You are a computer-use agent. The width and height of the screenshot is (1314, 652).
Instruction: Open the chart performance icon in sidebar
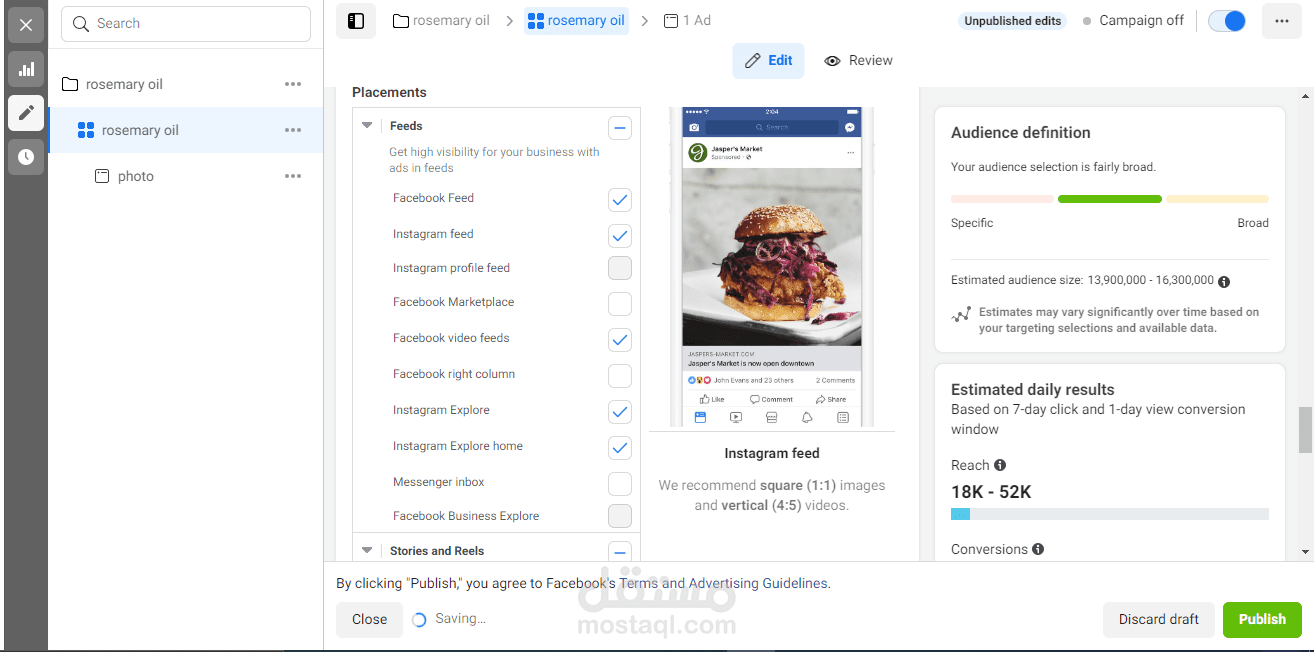(x=26, y=69)
